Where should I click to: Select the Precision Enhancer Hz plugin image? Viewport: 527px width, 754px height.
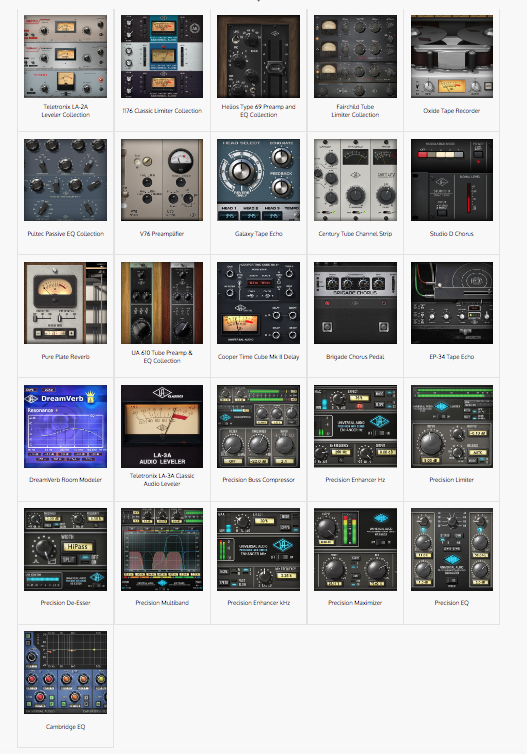point(355,426)
